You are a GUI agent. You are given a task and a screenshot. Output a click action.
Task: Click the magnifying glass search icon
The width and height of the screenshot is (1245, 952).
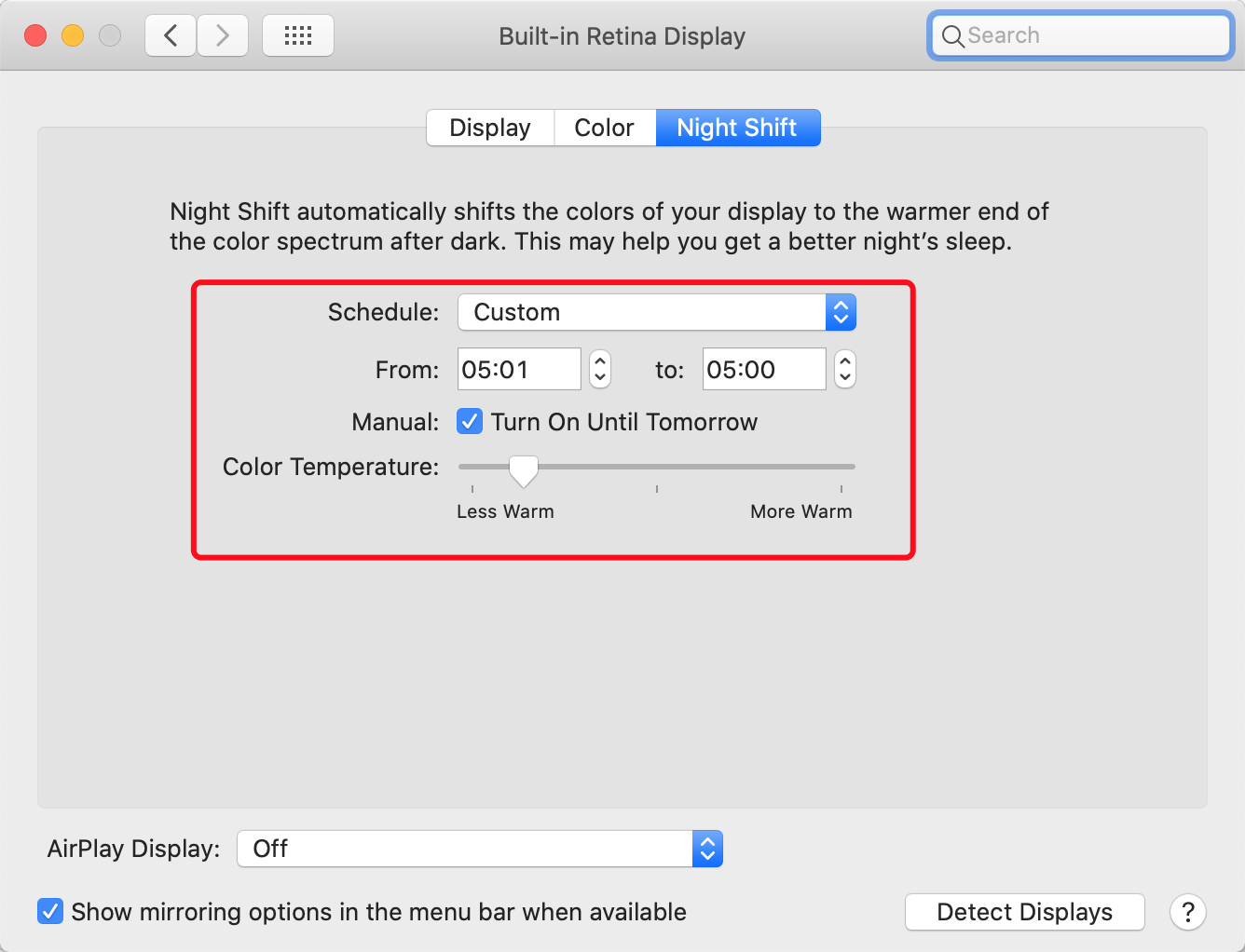[x=952, y=36]
